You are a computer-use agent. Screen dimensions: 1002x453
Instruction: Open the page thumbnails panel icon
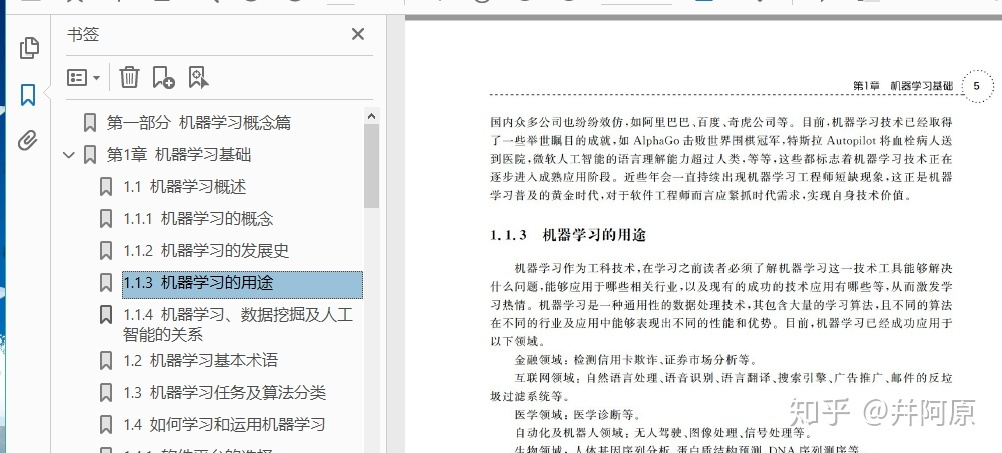(x=29, y=48)
